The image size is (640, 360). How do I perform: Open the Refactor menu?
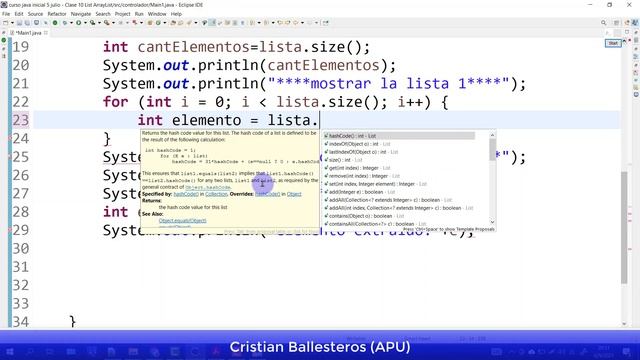coord(57,14)
